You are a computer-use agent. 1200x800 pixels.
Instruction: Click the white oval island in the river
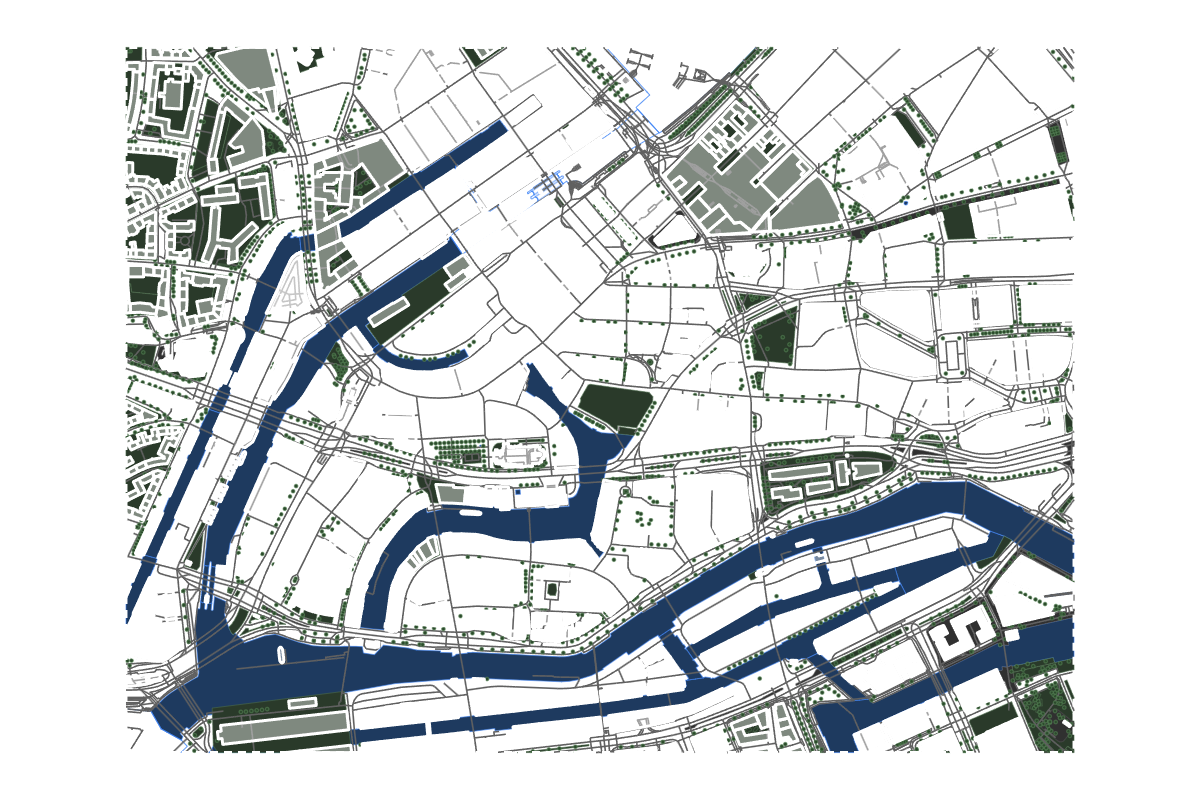282,656
